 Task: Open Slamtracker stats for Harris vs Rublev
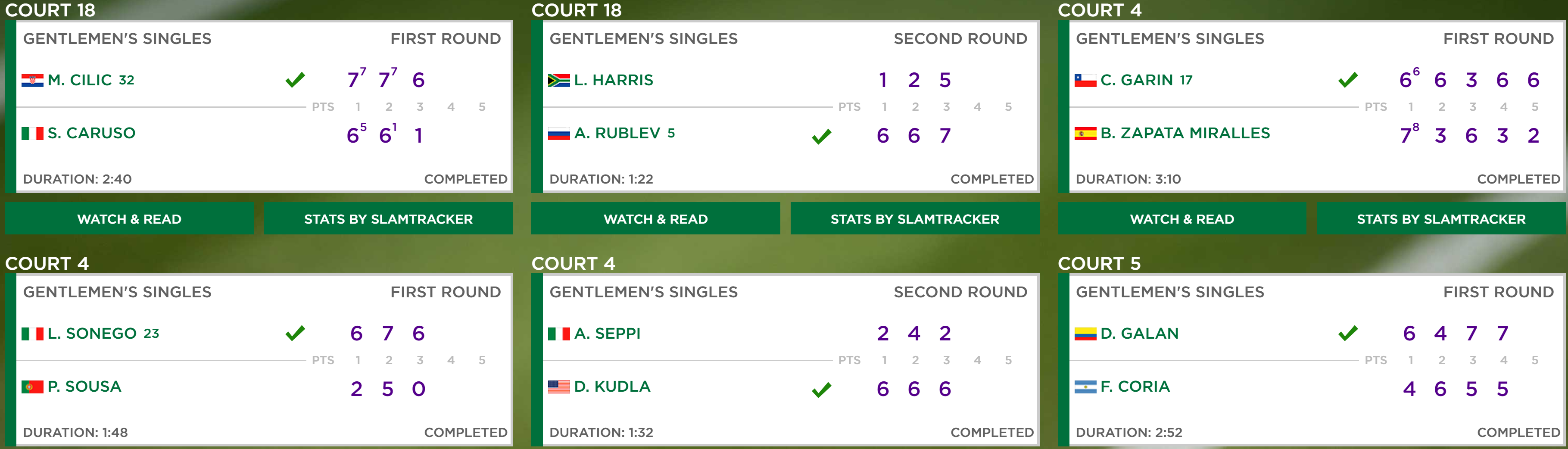[x=915, y=219]
